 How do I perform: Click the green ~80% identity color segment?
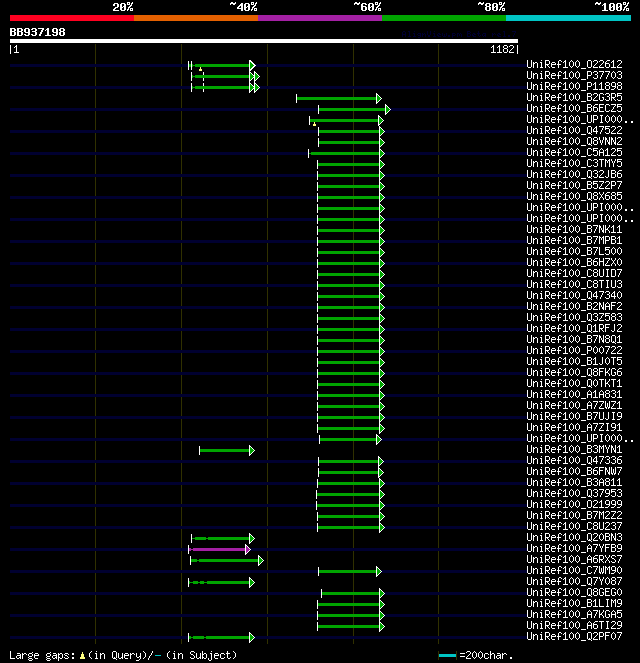(444, 18)
